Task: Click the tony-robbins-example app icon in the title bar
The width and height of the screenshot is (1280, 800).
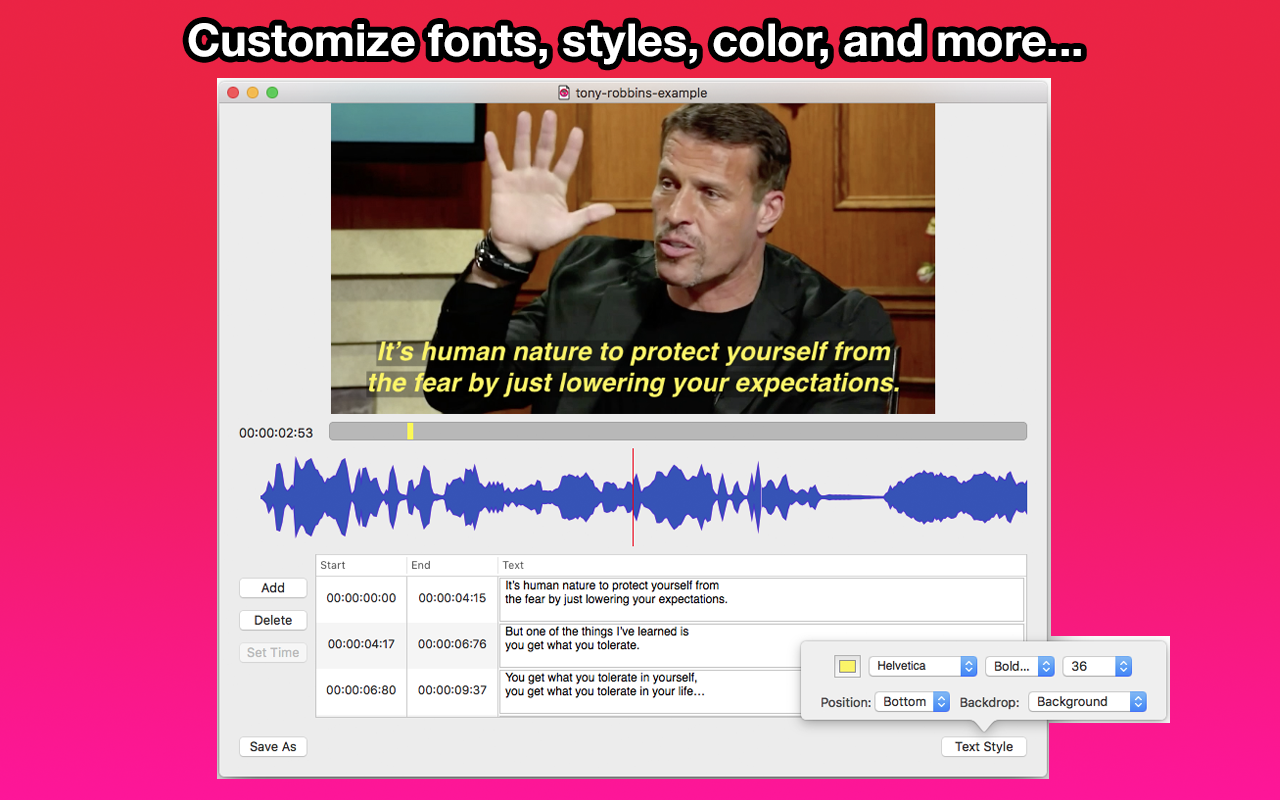Action: point(560,92)
